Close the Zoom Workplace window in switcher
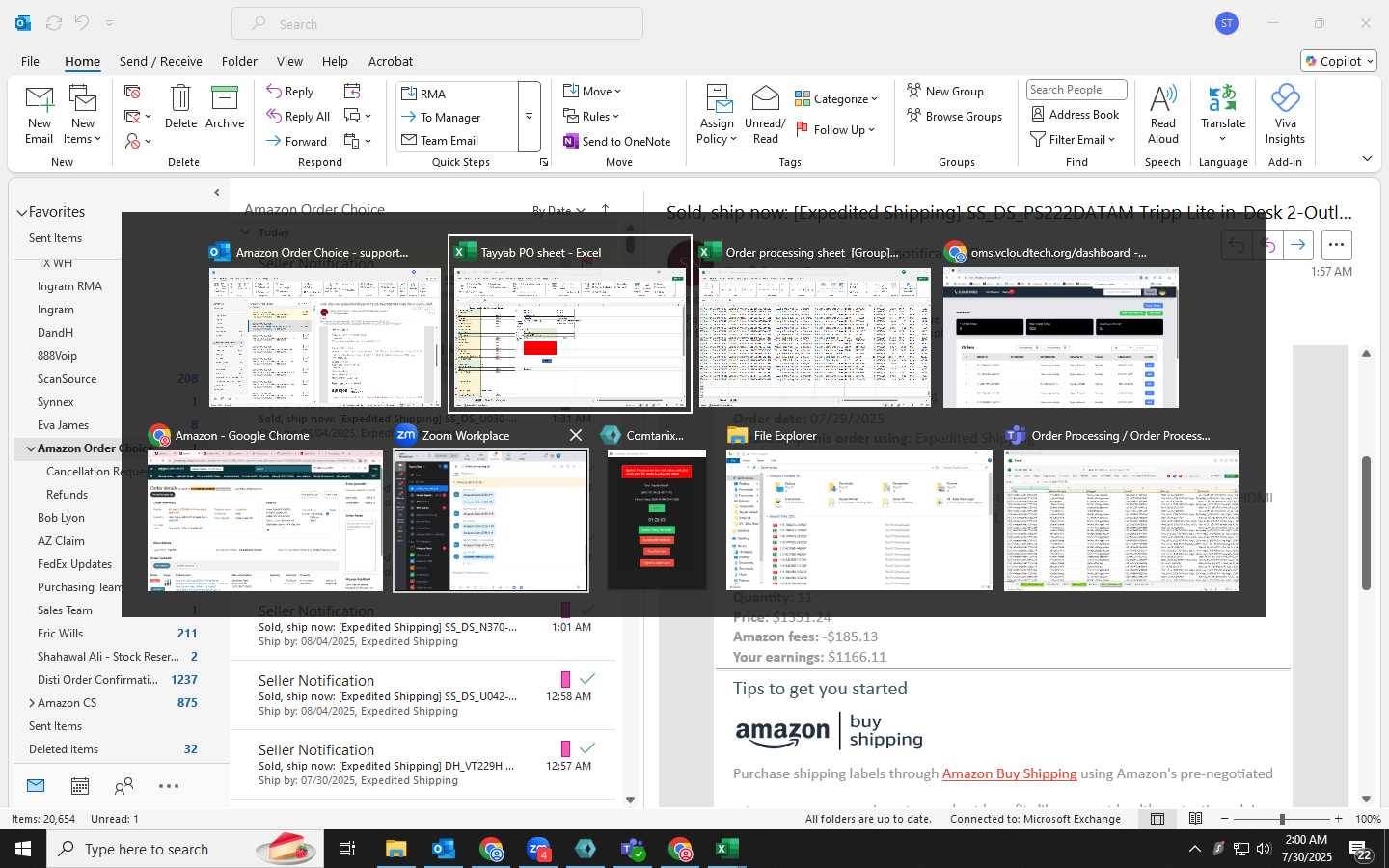The width and height of the screenshot is (1389, 868). (576, 435)
